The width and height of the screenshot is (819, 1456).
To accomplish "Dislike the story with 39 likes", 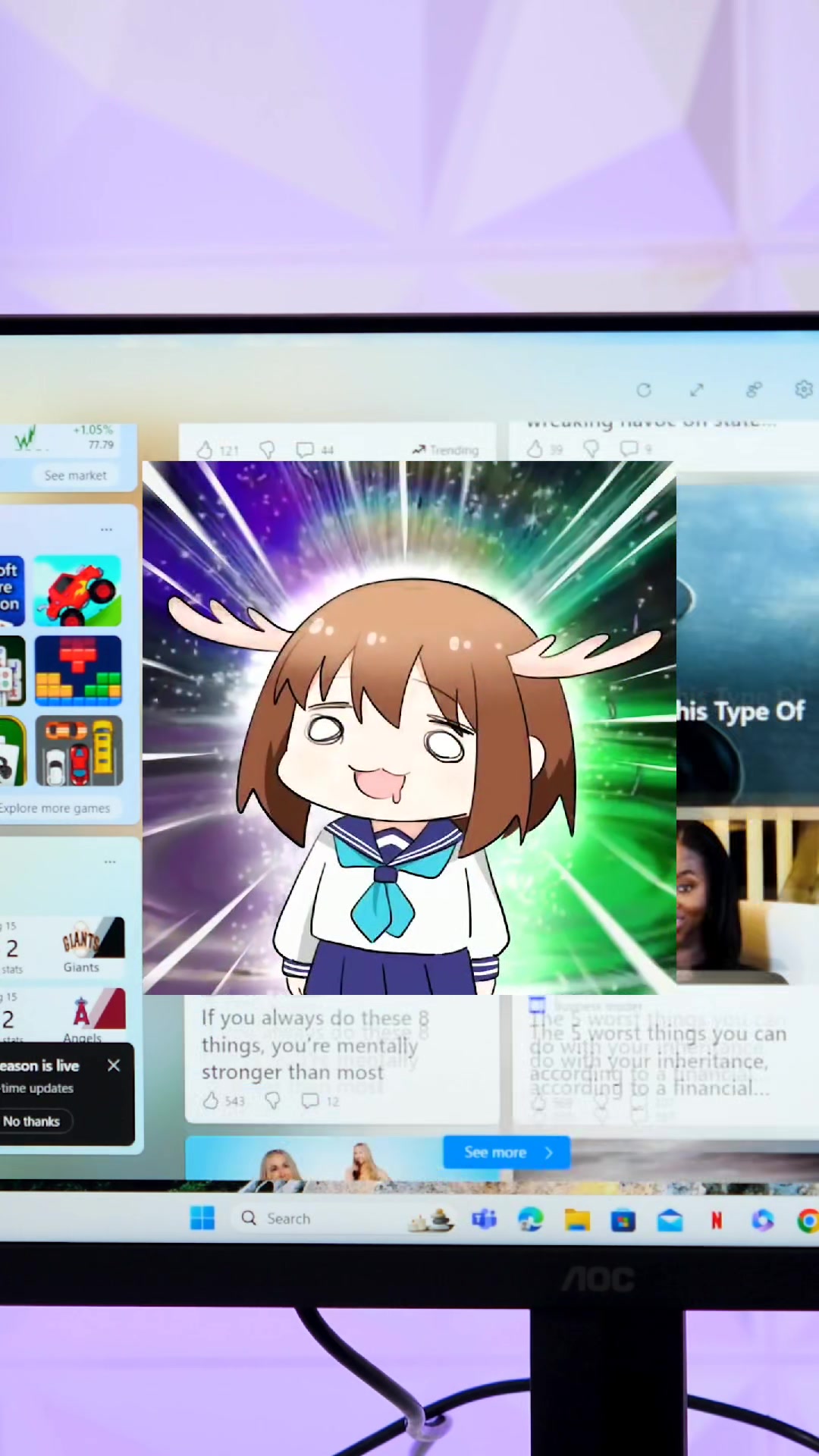I will point(591,449).
